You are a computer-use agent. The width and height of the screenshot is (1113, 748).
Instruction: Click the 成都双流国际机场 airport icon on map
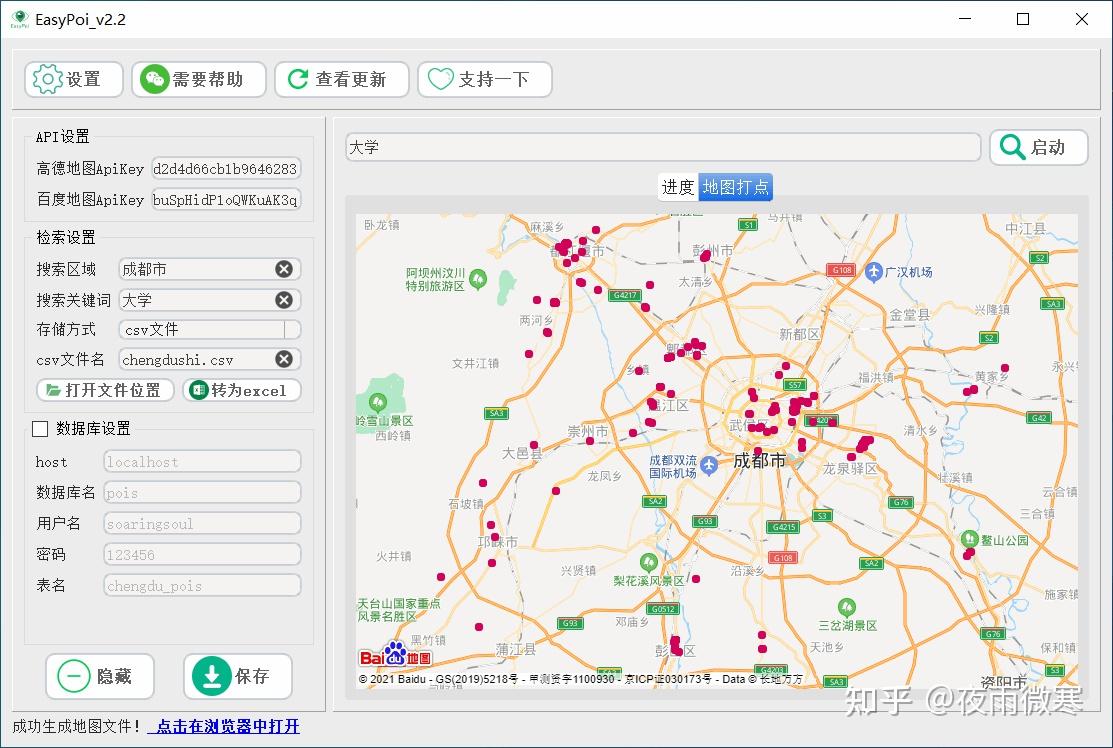tap(708, 466)
